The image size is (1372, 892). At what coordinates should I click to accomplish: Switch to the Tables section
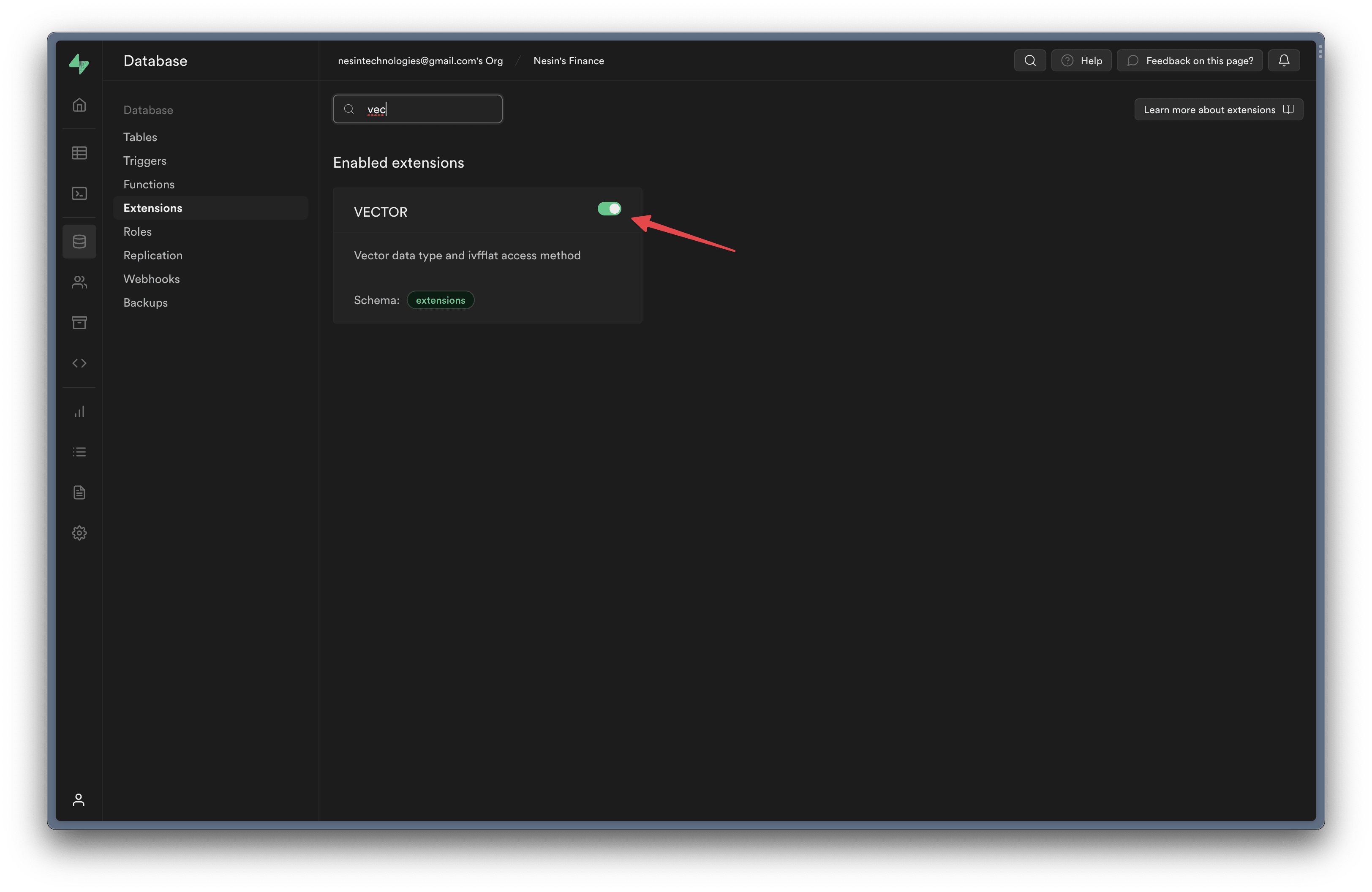pos(140,136)
